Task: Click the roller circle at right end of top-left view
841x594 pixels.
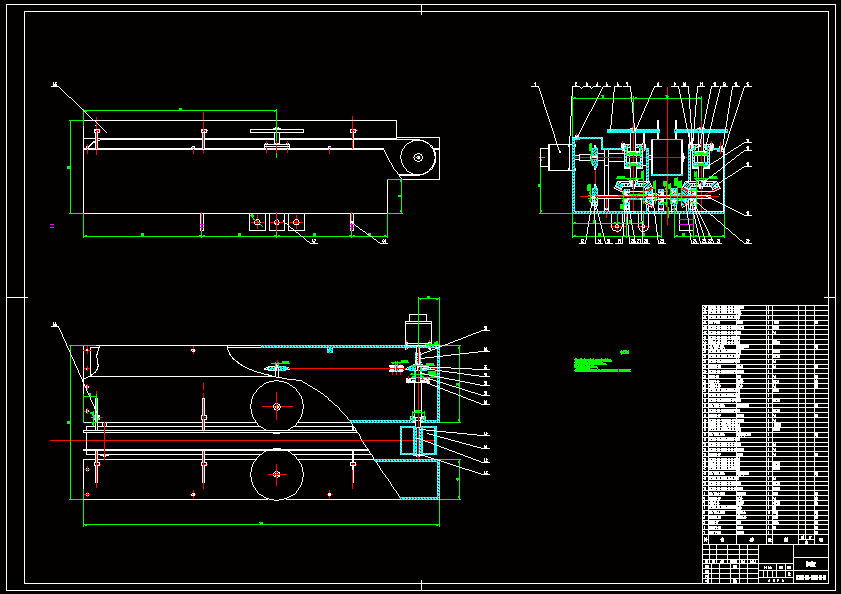Action: pyautogui.click(x=418, y=157)
